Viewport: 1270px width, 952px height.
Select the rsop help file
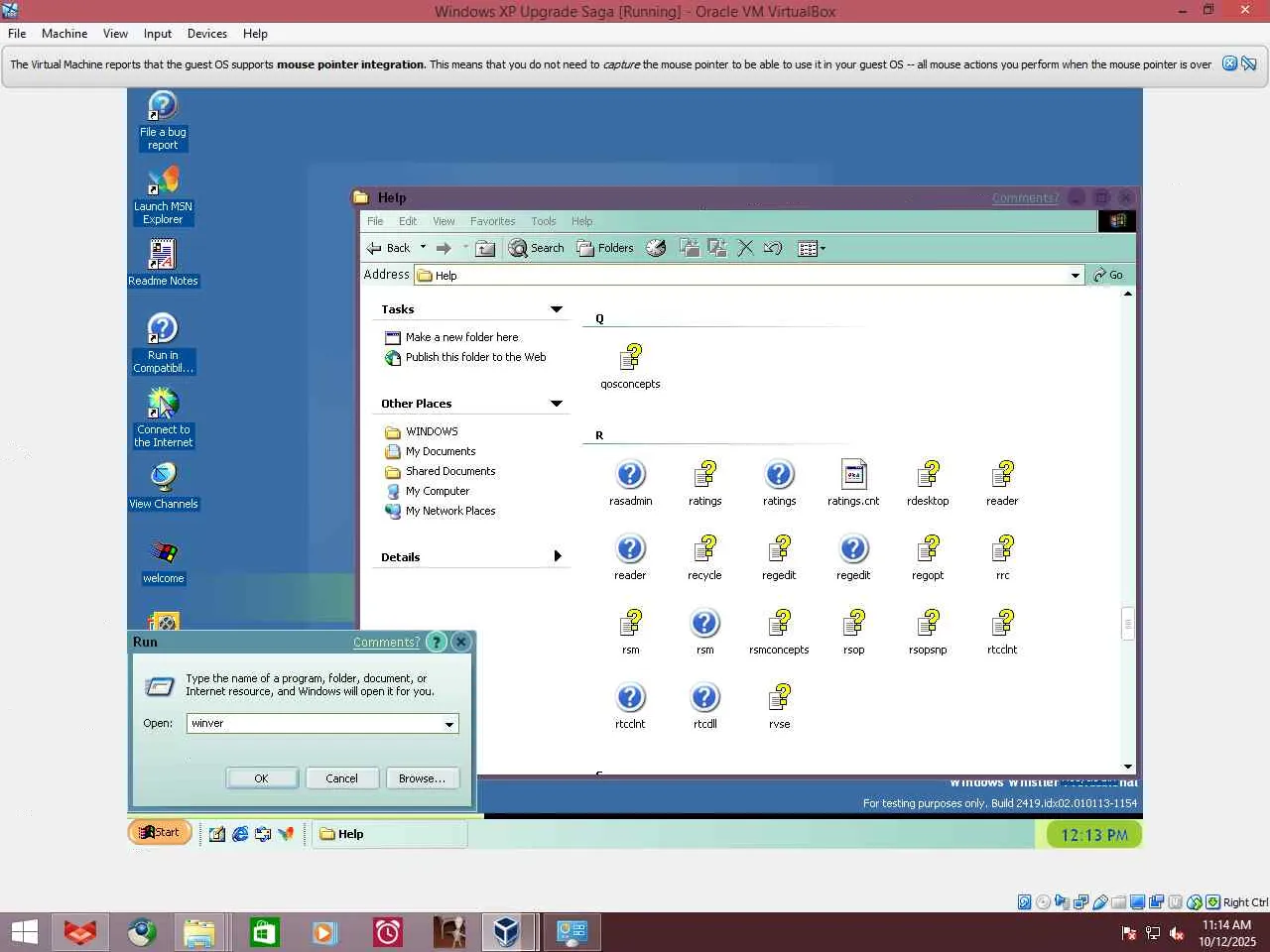853,632
